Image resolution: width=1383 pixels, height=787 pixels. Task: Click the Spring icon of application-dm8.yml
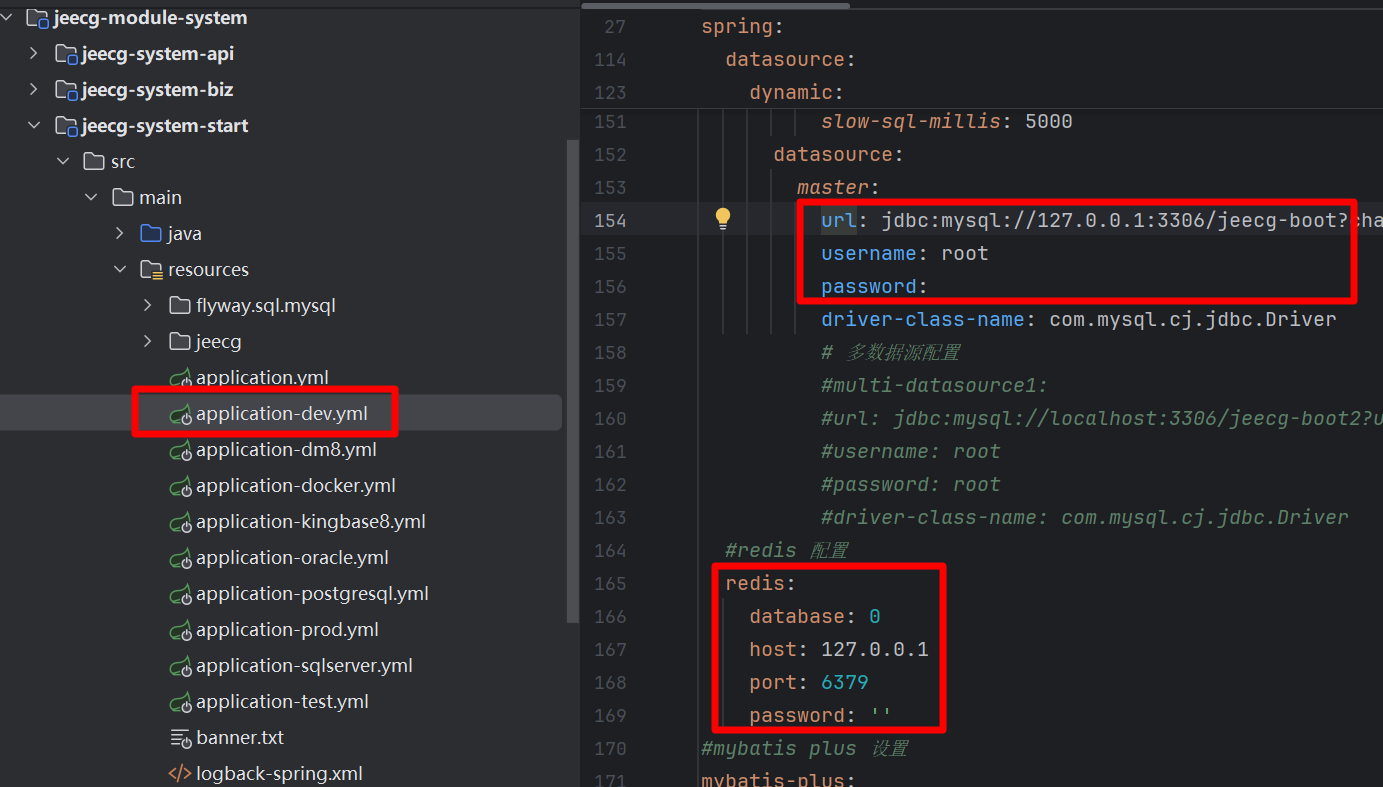180,450
